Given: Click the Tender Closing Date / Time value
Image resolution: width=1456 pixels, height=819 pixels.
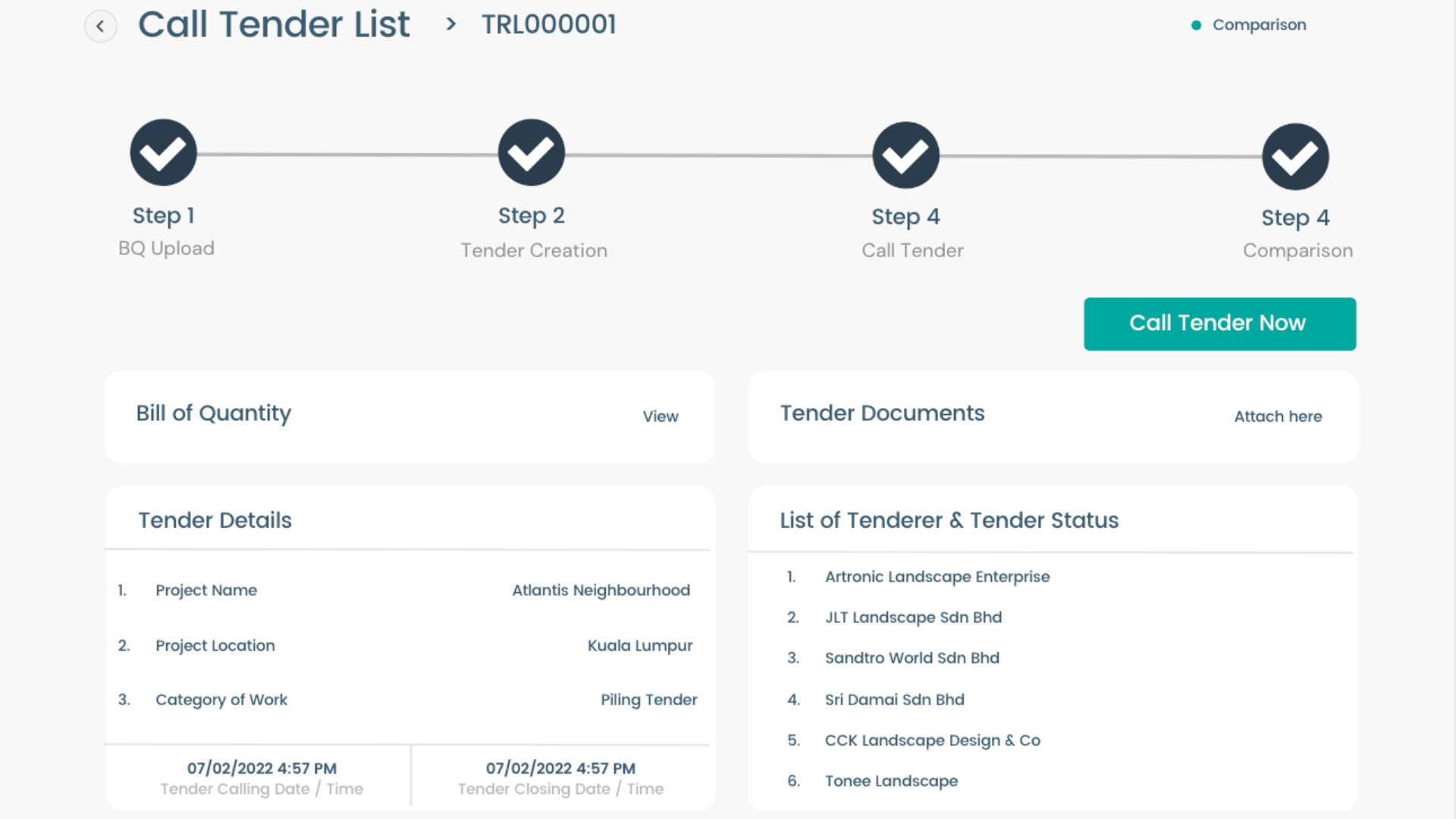Looking at the screenshot, I should tap(560, 768).
